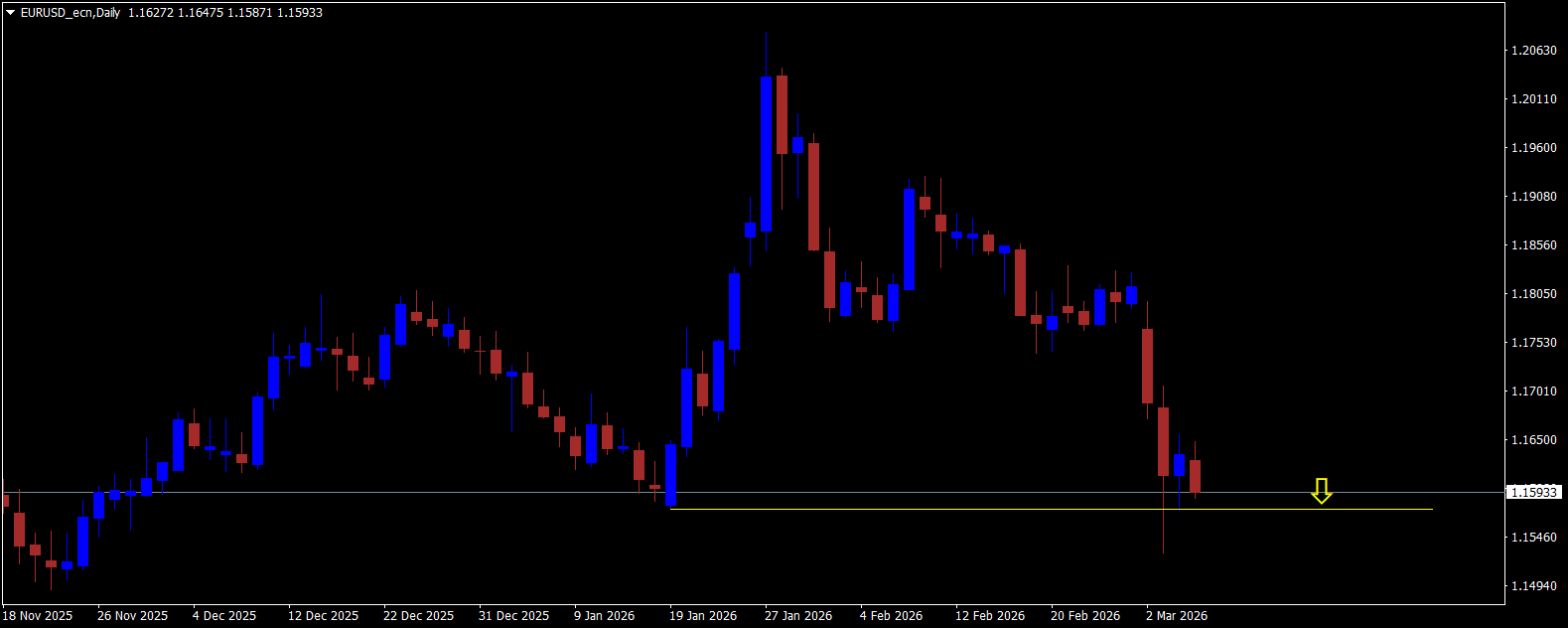
Task: Click the 1.17530 price axis label
Action: [x=1534, y=343]
